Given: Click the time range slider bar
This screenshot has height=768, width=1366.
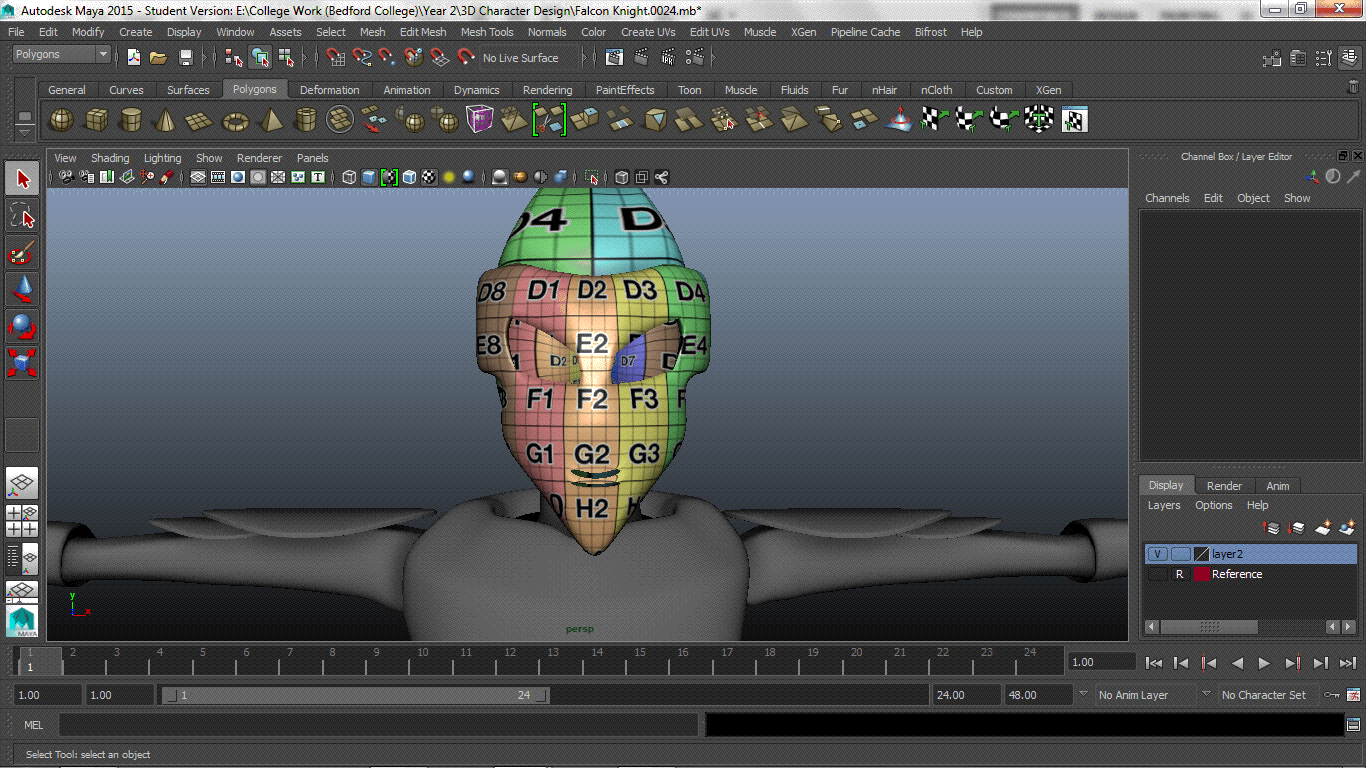Looking at the screenshot, I should pos(355,695).
